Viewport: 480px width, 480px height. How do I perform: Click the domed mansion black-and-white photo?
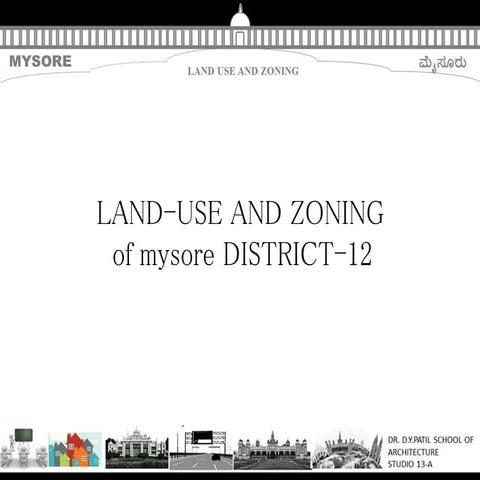coord(137,448)
